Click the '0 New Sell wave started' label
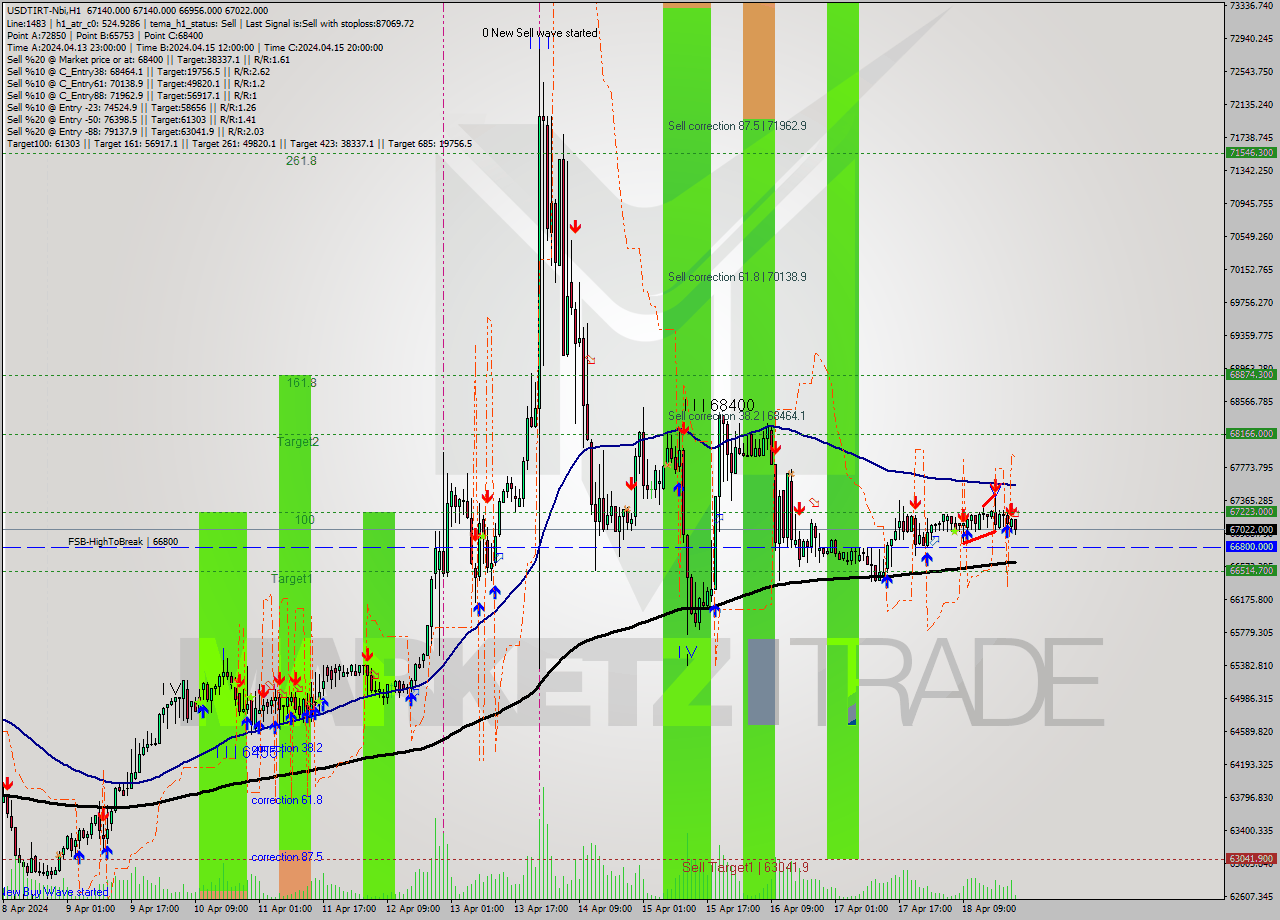The width and height of the screenshot is (1280, 920). point(540,33)
